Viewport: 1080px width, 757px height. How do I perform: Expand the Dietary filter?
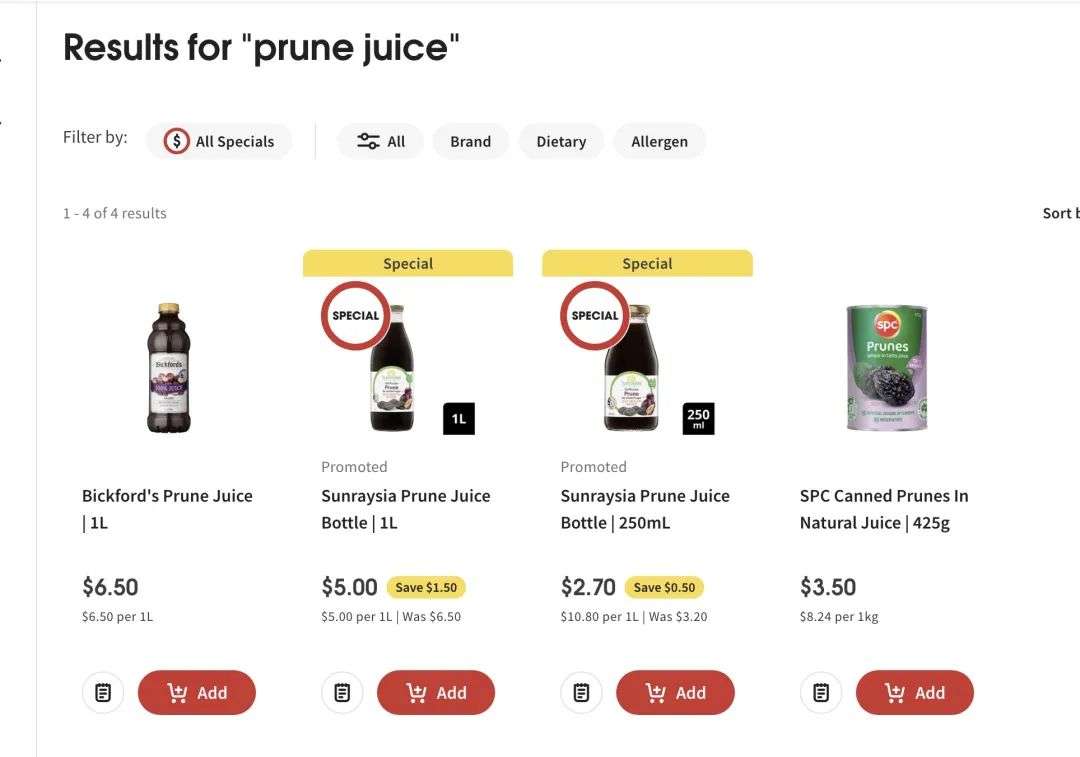(x=561, y=141)
